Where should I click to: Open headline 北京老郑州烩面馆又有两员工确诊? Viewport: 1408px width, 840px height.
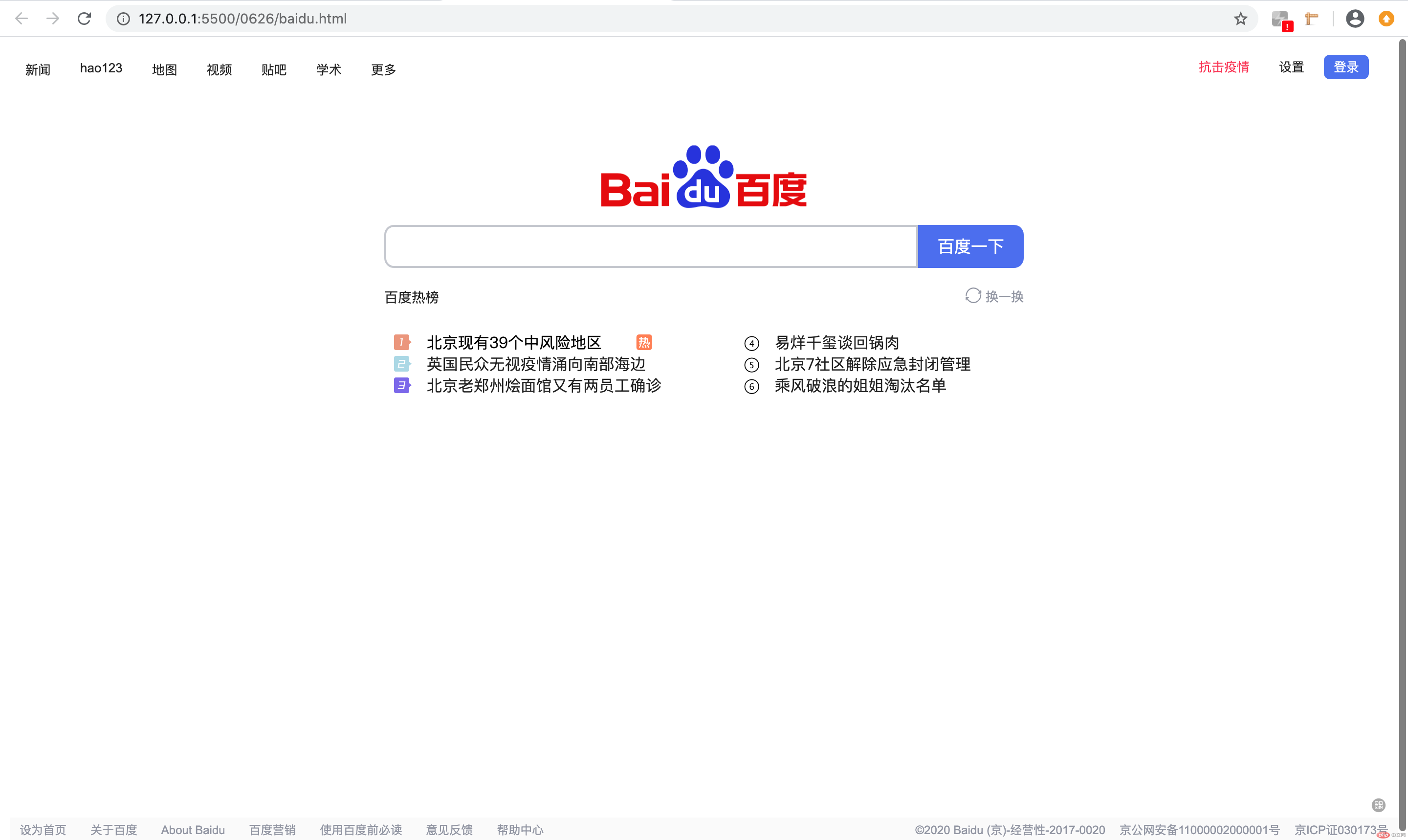point(544,385)
